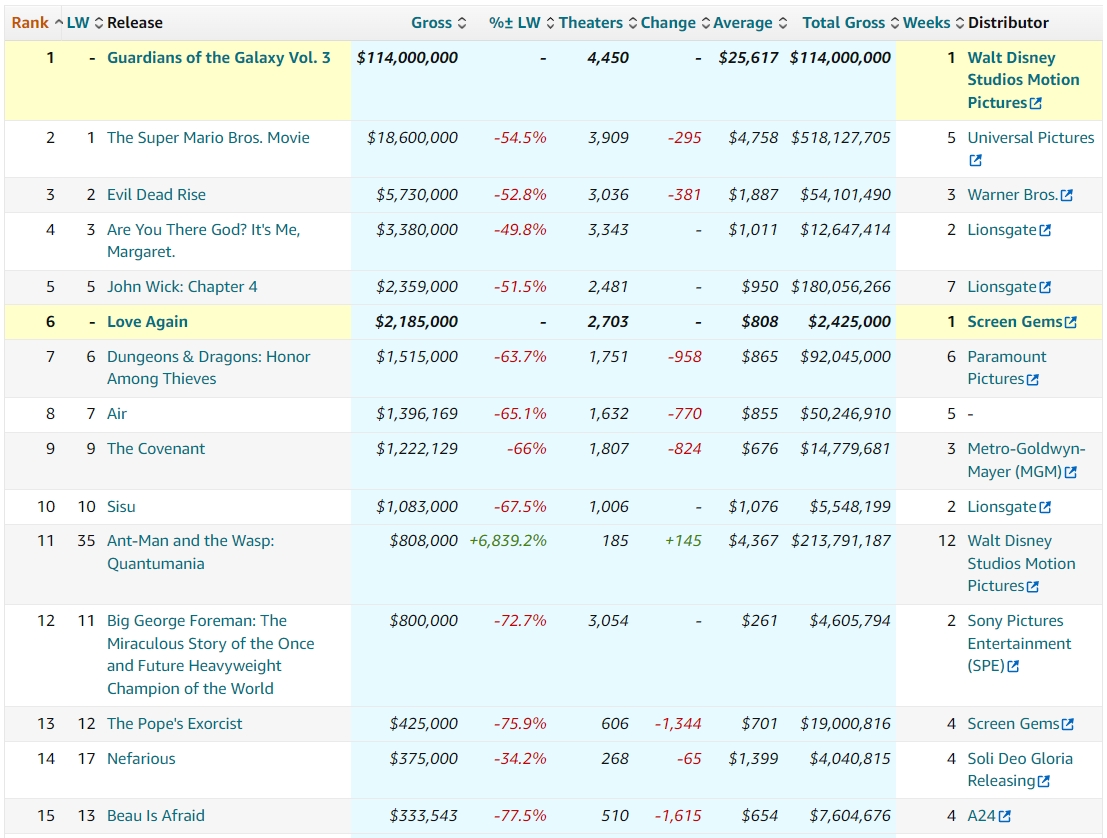The height and width of the screenshot is (838, 1107).
Task: Click external link icon under Universal Pictures
Action: 975,160
